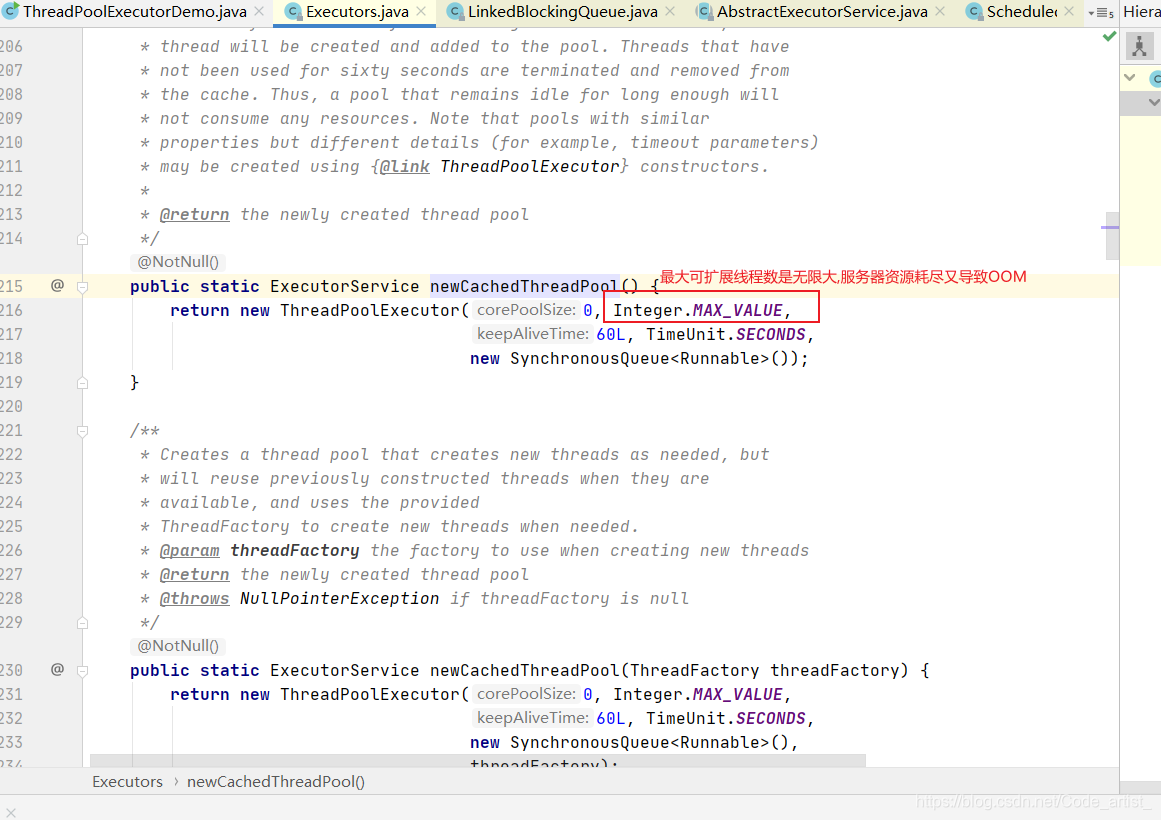Close the ThreadPoolExecutorDemo.java tab
This screenshot has height=820, width=1161.
pyautogui.click(x=259, y=12)
